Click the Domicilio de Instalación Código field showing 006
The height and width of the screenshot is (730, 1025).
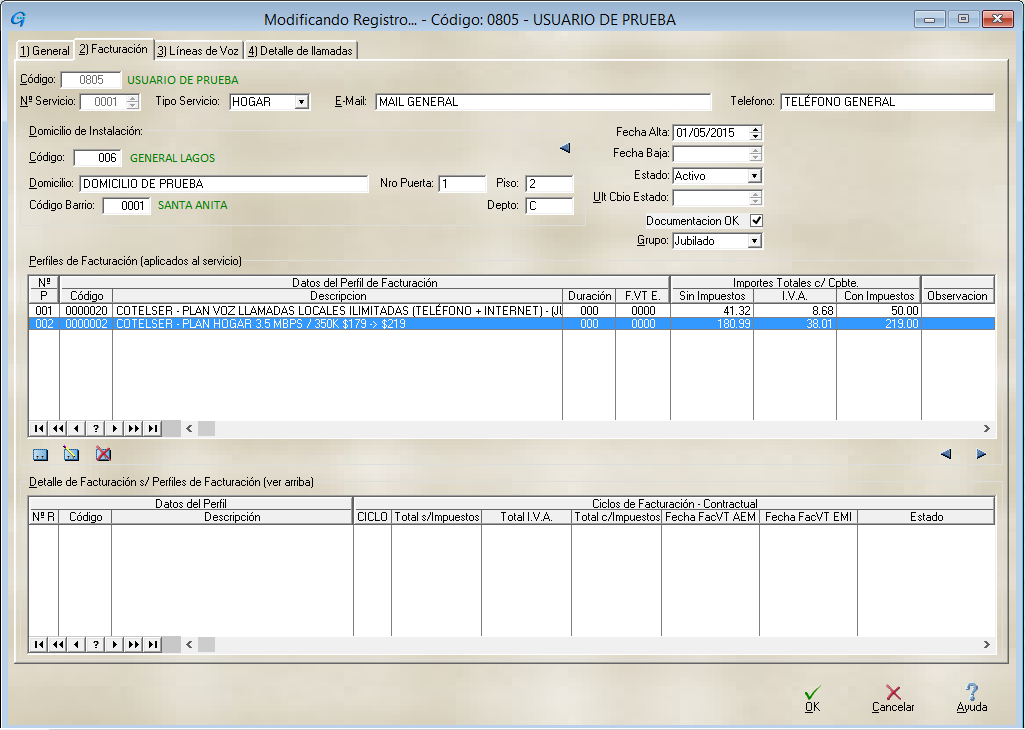coord(97,158)
